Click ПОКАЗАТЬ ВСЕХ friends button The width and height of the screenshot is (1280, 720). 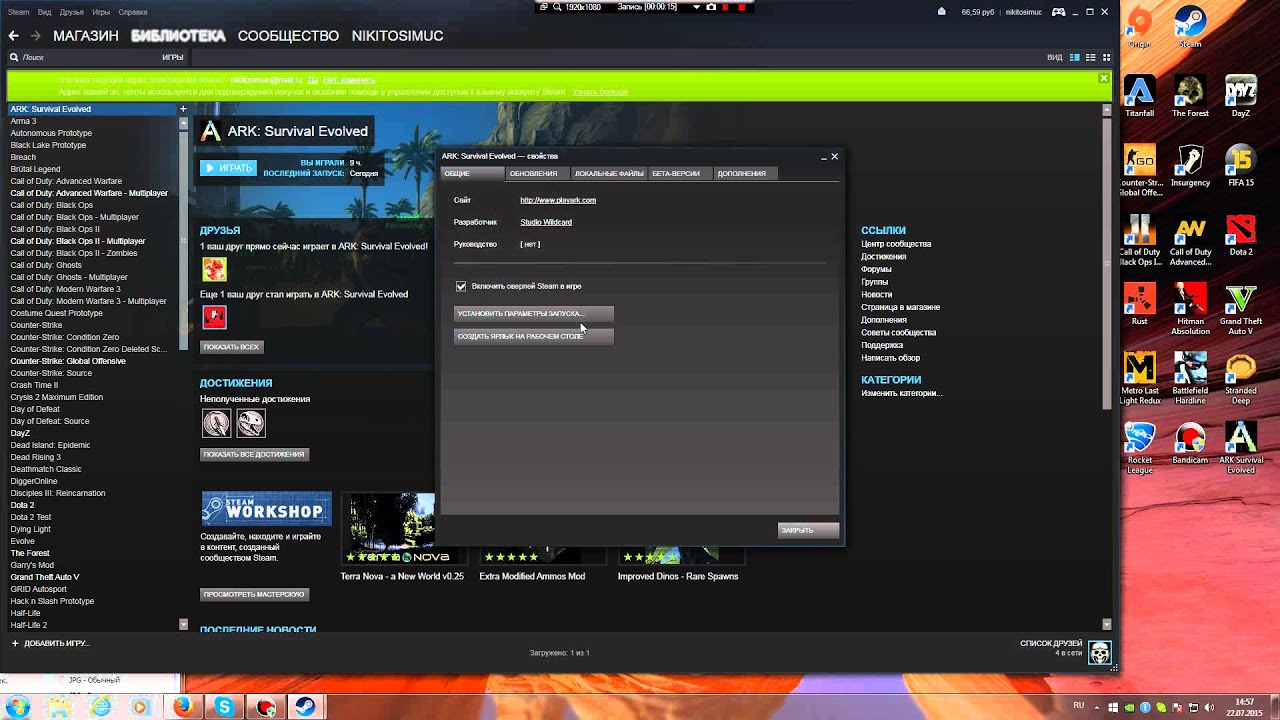pyautogui.click(x=232, y=347)
